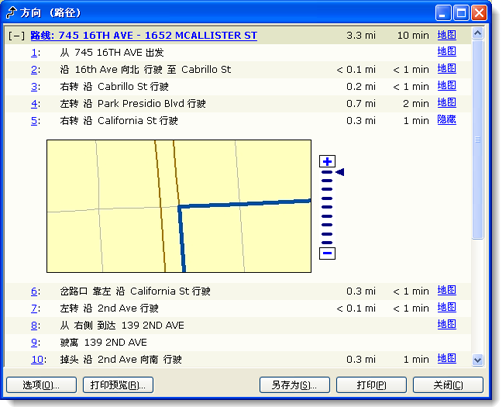The width and height of the screenshot is (503, 407).
Task: Click the directions arrow icon in title bar
Action: click(x=11, y=13)
